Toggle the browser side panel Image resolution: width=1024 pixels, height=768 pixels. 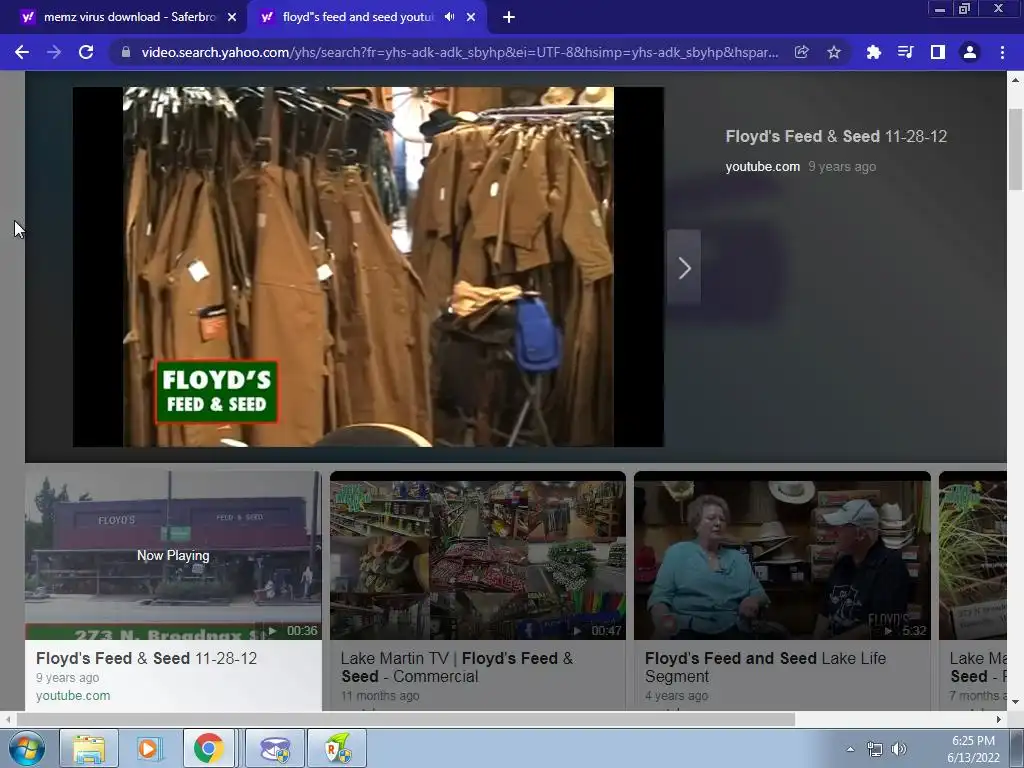938,52
